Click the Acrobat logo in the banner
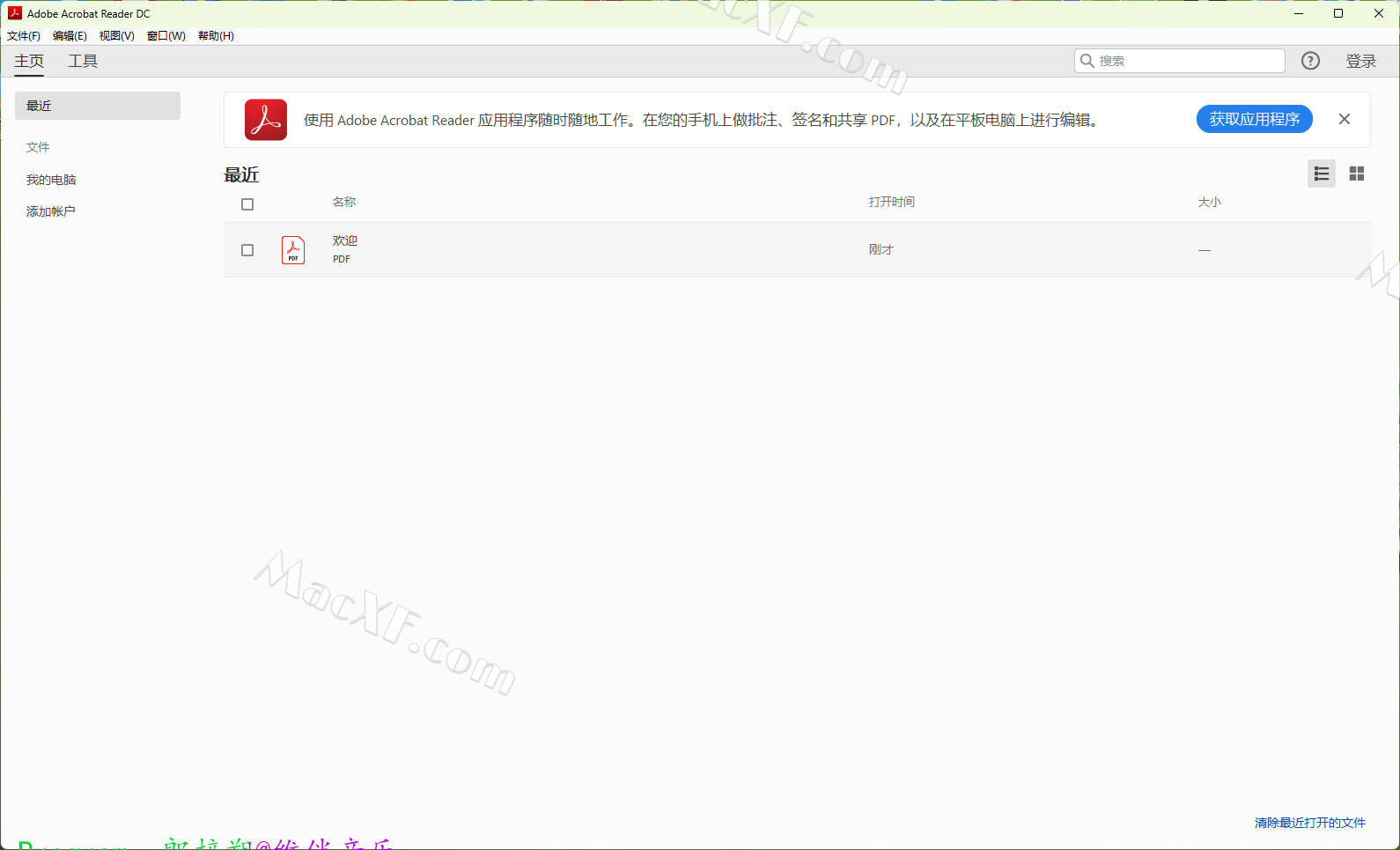Screen dimensions: 1400x850 266,120
